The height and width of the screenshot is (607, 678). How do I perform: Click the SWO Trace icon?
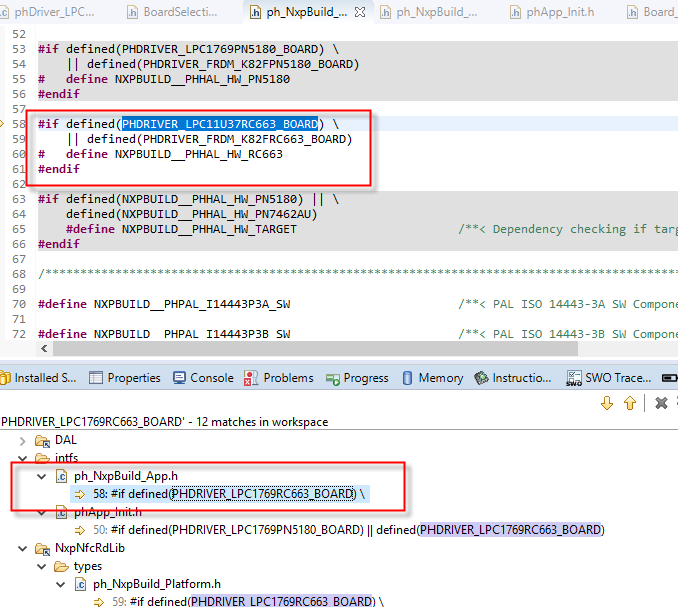point(574,378)
